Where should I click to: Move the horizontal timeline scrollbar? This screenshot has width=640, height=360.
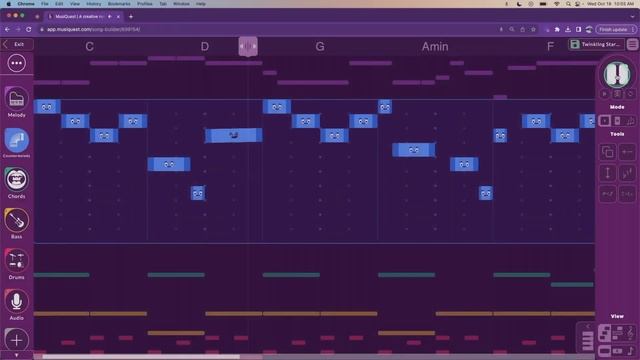pos(141,357)
